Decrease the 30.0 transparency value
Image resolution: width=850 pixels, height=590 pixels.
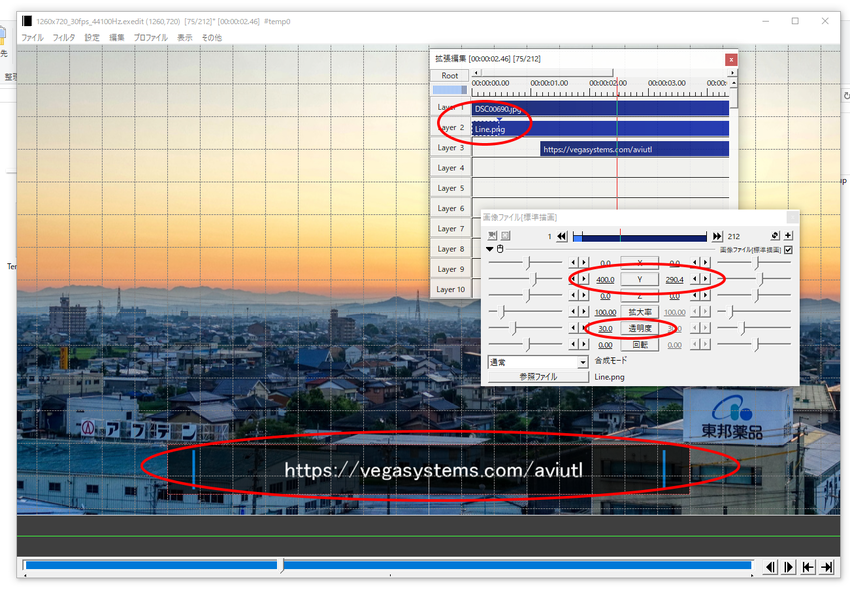[x=574, y=328]
